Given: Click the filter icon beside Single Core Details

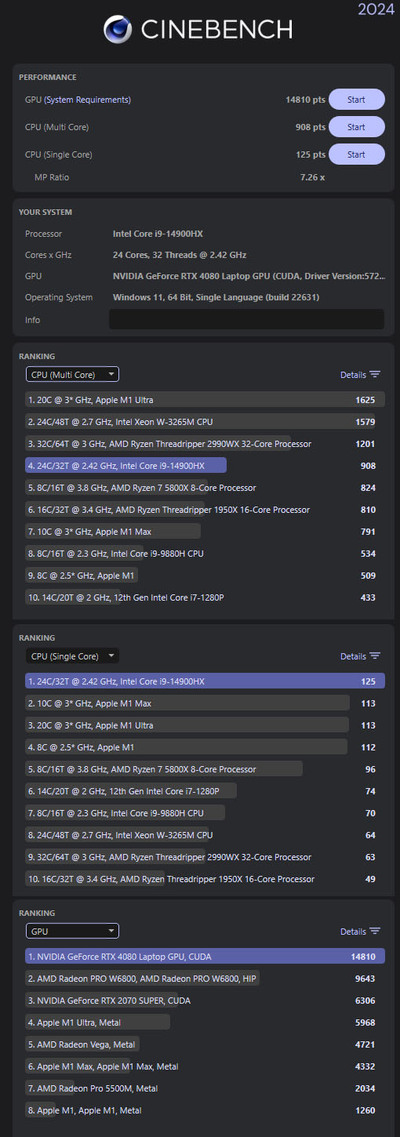Looking at the screenshot, I should (375, 656).
